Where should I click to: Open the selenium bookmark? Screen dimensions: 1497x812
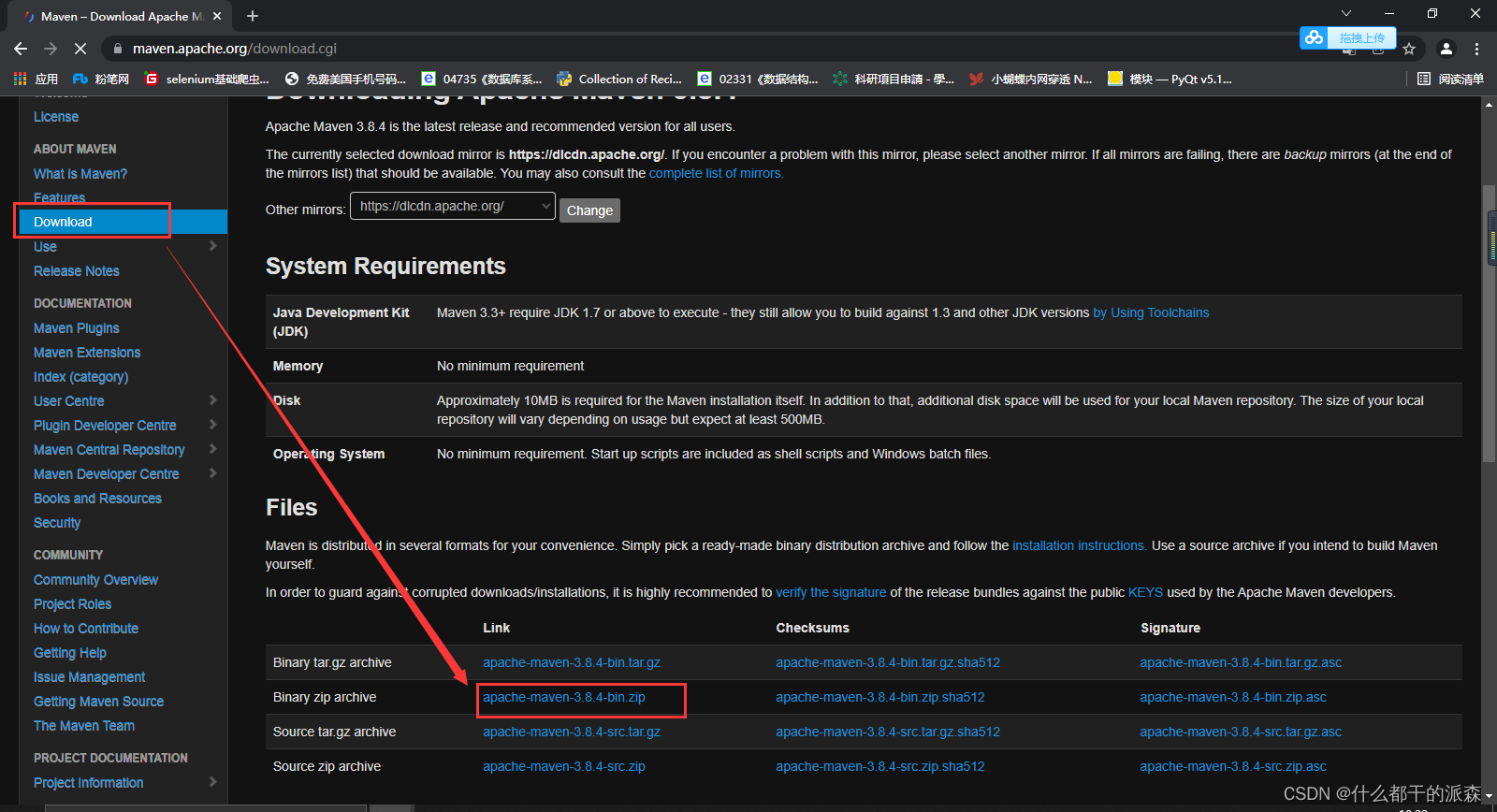coord(207,79)
